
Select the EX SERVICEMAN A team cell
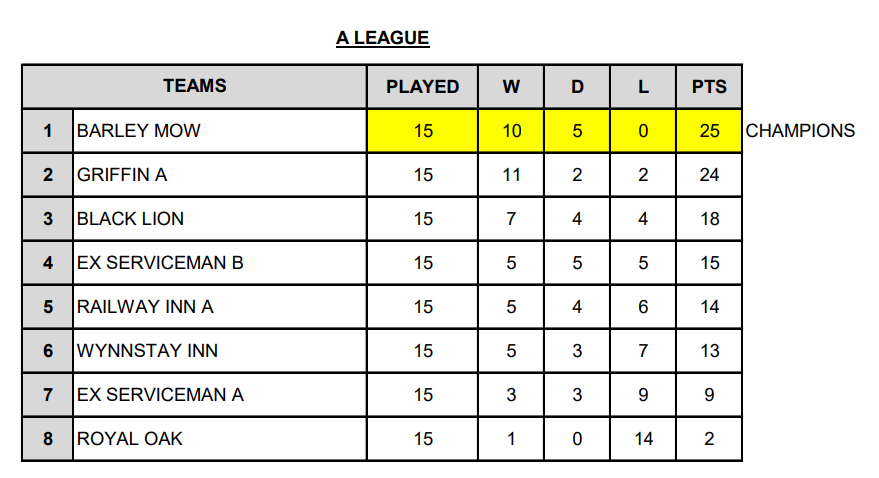160,395
